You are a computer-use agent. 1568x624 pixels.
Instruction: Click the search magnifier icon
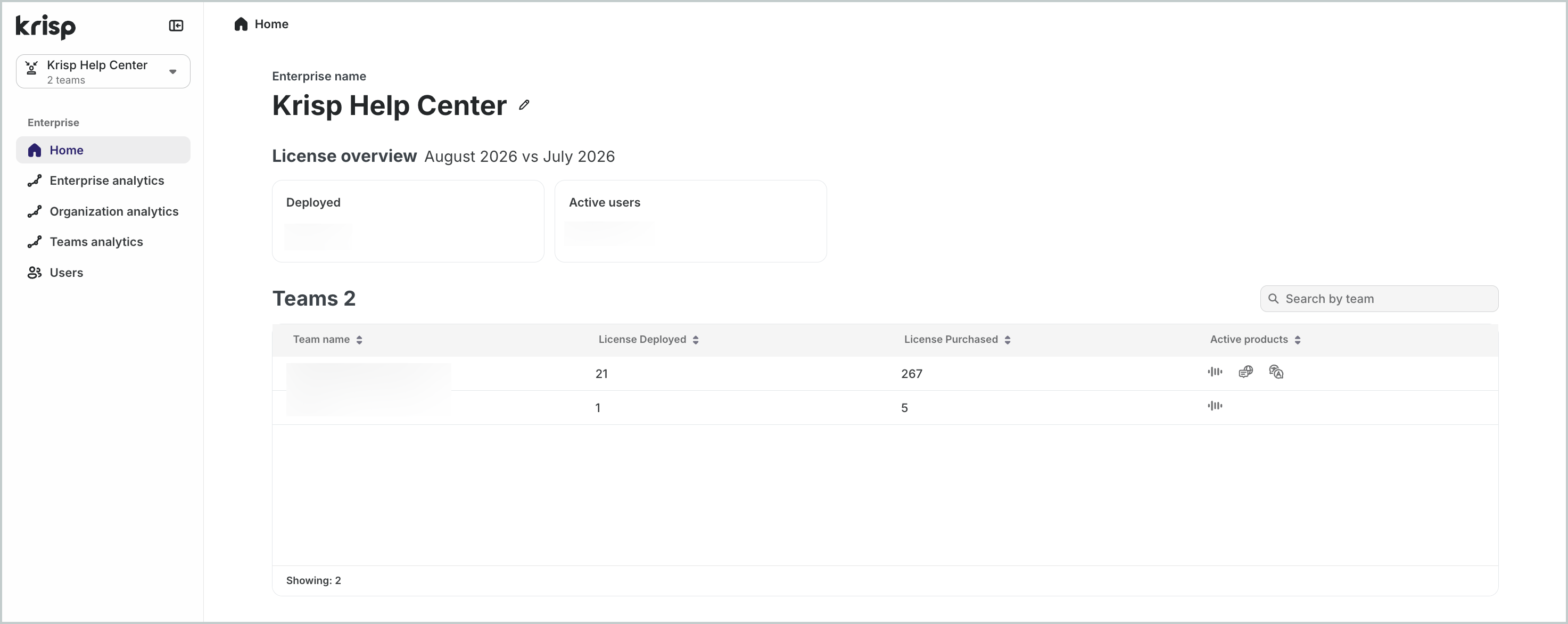[1273, 299]
